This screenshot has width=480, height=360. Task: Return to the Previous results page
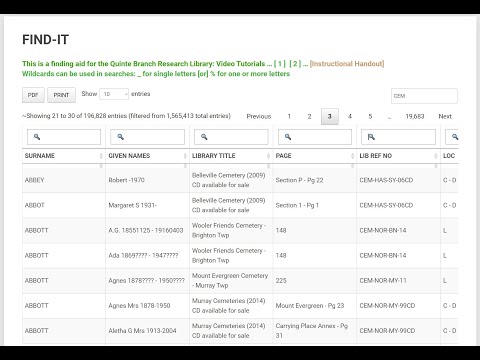tap(259, 116)
